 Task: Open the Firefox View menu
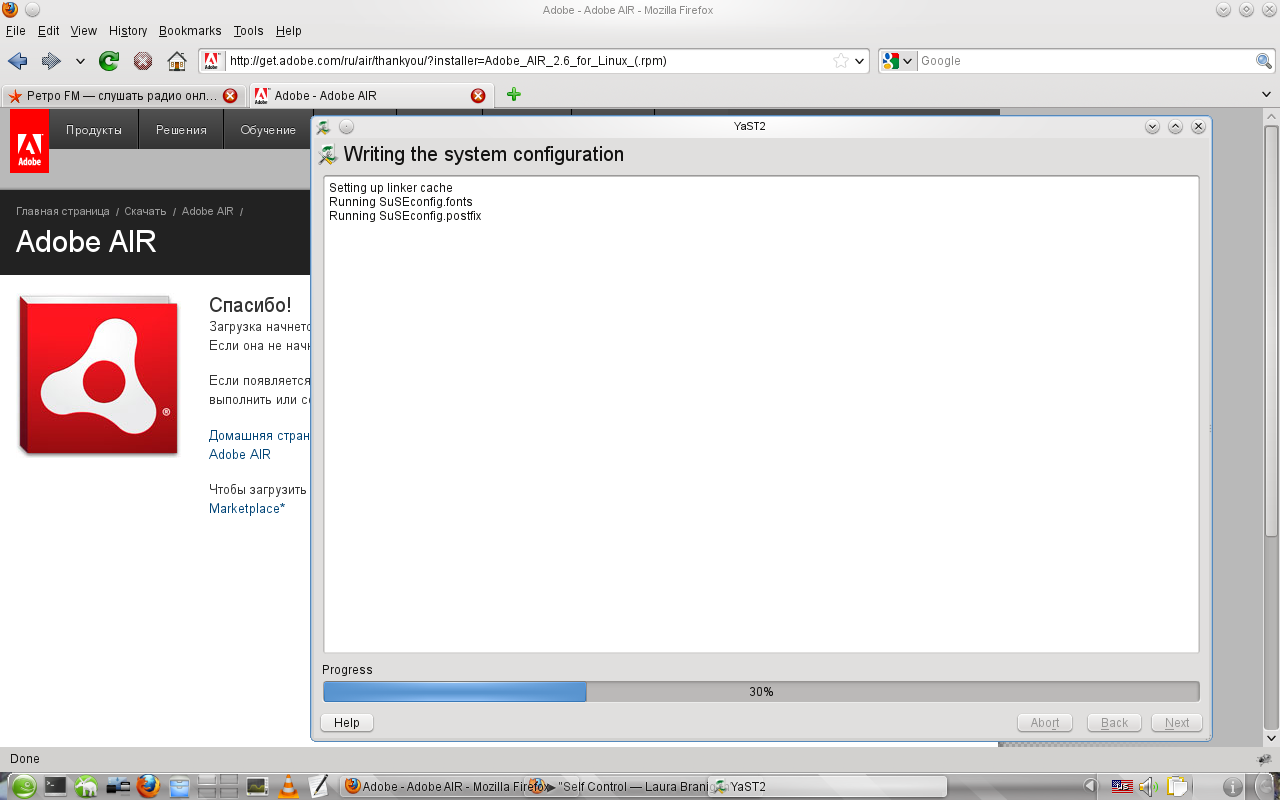coord(84,31)
